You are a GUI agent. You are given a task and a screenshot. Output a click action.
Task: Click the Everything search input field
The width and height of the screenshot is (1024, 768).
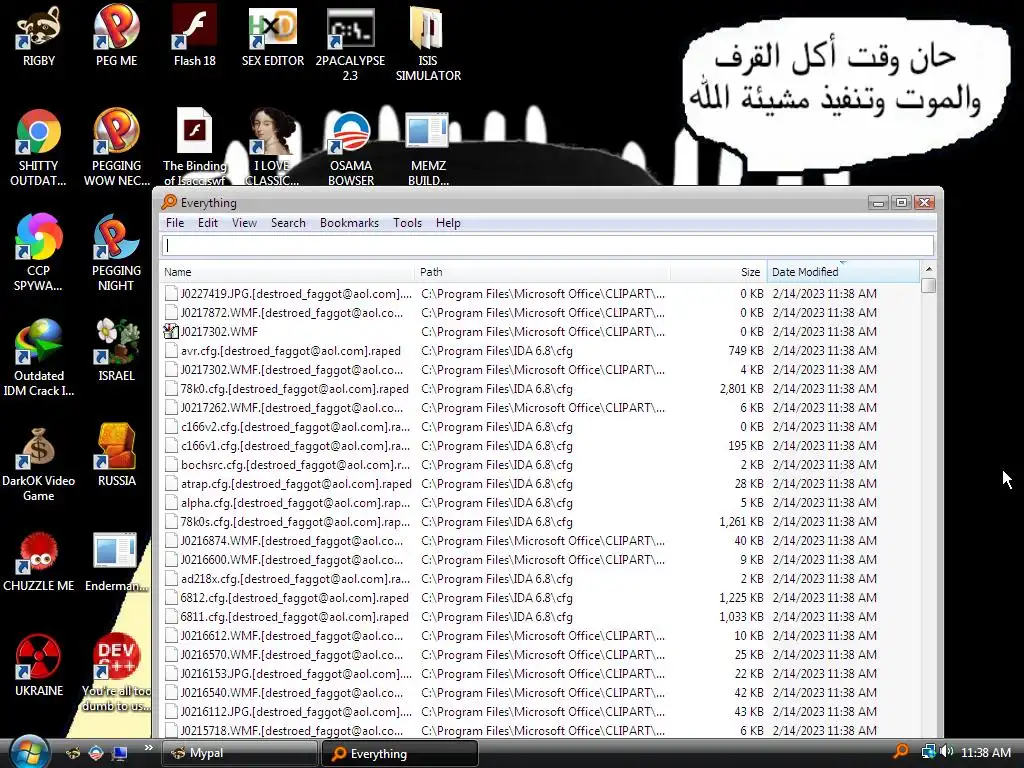pos(547,246)
